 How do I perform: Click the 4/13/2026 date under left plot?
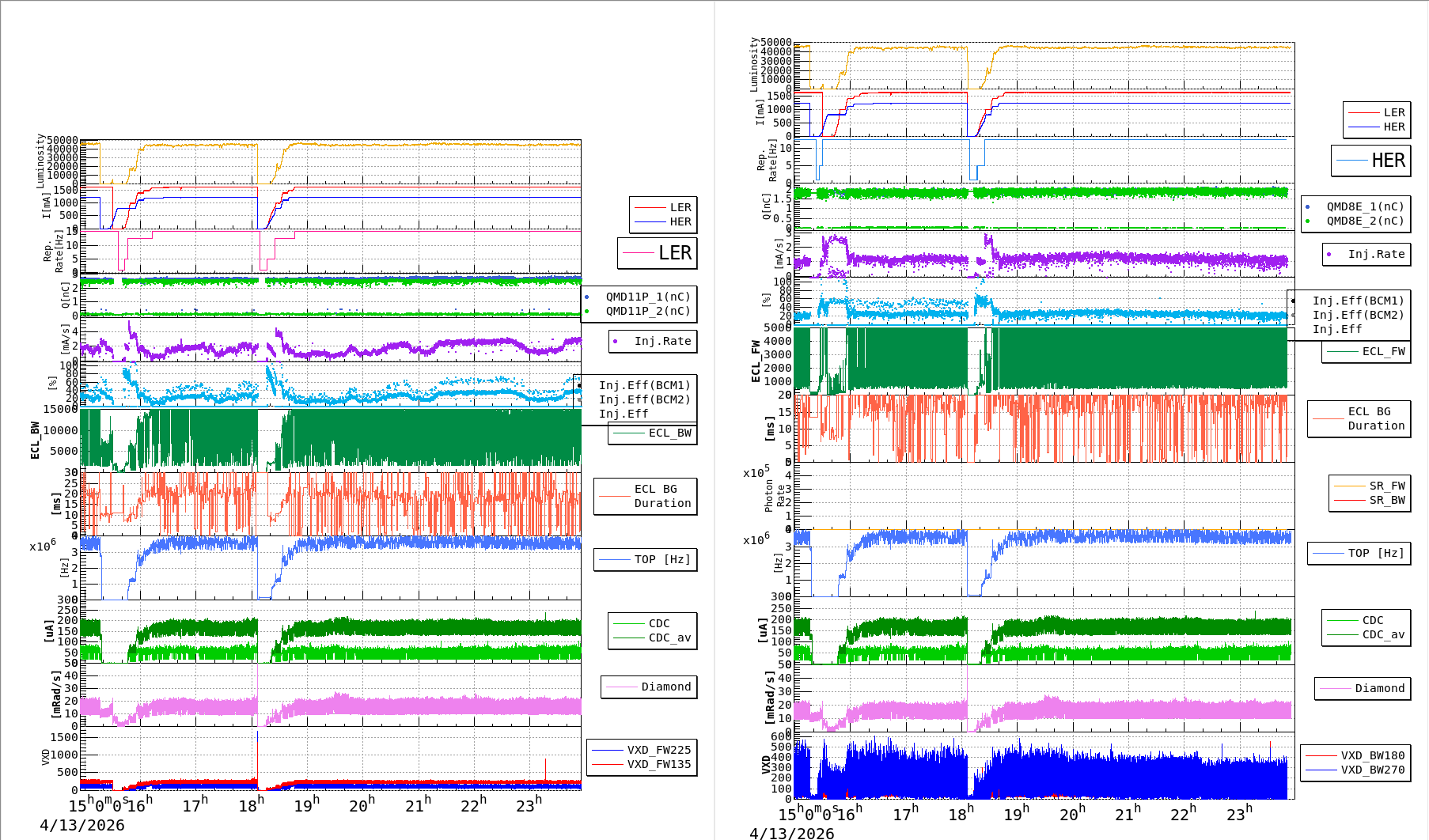coord(82,825)
